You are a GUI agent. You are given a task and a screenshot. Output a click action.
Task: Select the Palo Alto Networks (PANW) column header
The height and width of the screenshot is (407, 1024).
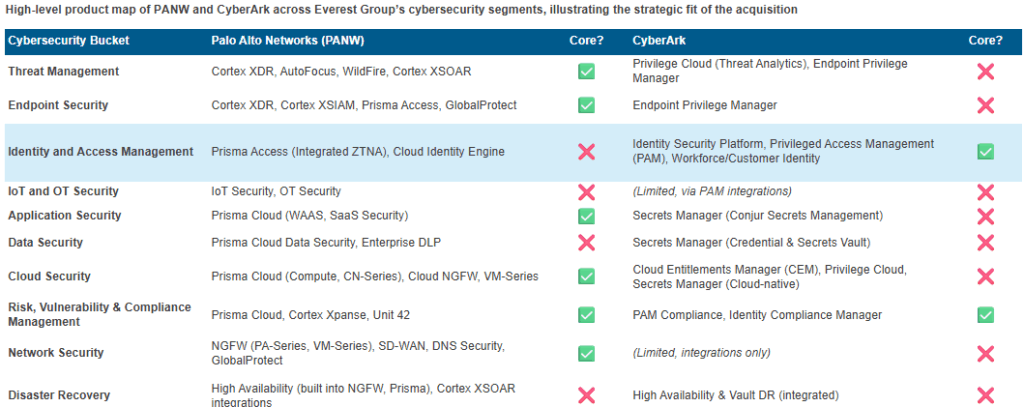coord(282,41)
